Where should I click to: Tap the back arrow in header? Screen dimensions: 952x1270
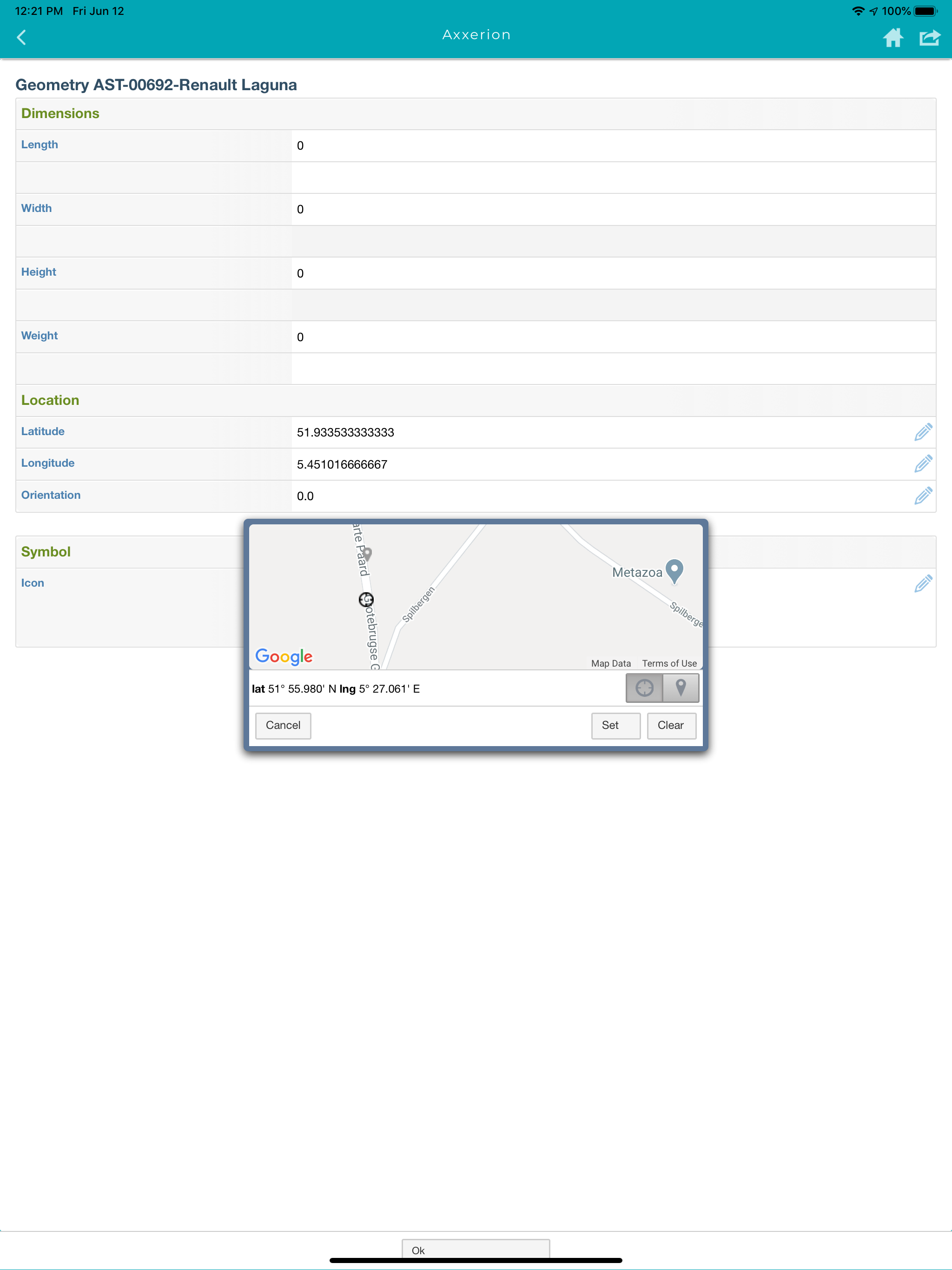click(x=22, y=37)
